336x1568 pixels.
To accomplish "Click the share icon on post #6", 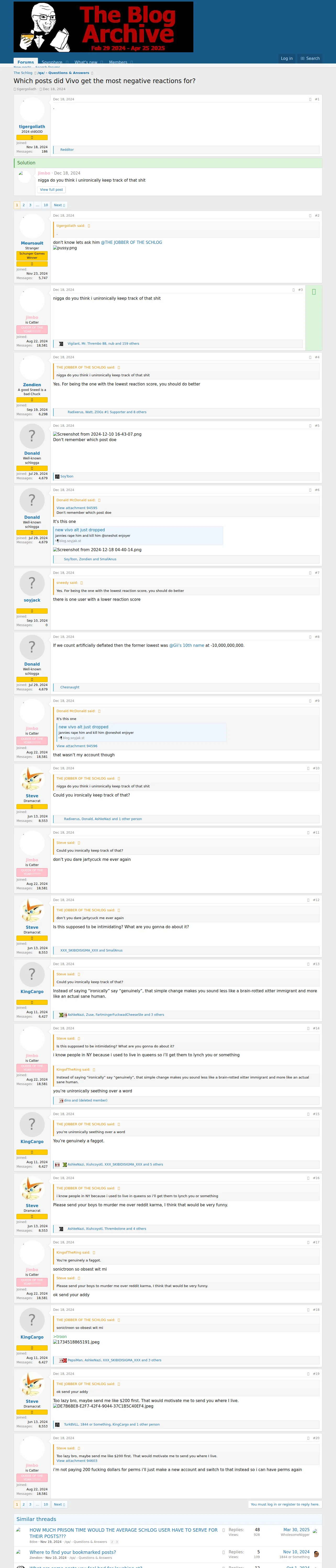I will pos(310,490).
